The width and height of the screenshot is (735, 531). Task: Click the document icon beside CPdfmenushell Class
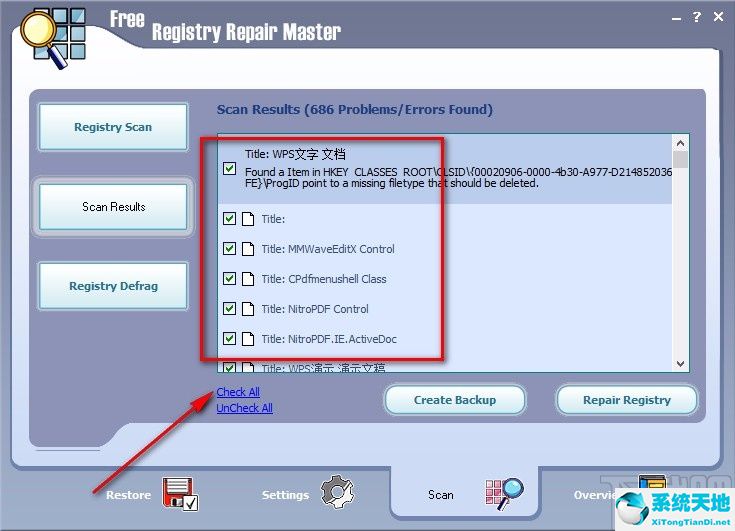(x=247, y=279)
